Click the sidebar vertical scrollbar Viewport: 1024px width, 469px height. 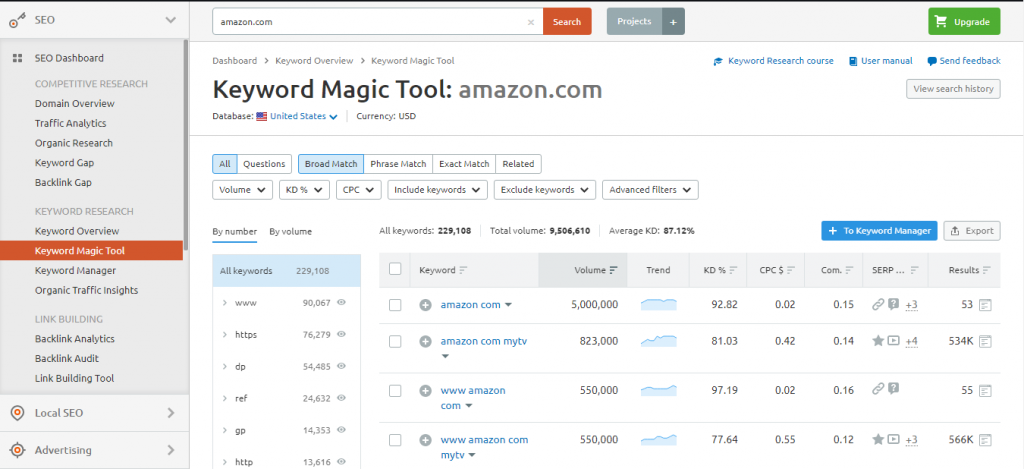(186, 145)
